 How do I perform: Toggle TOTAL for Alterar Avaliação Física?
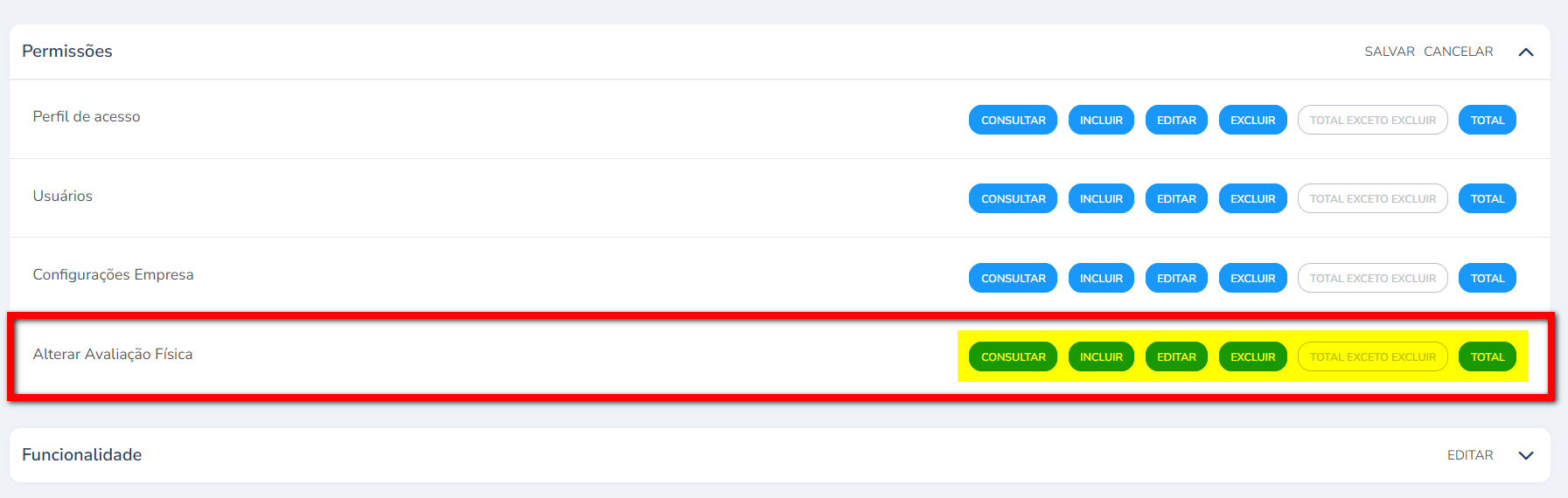coord(1487,357)
